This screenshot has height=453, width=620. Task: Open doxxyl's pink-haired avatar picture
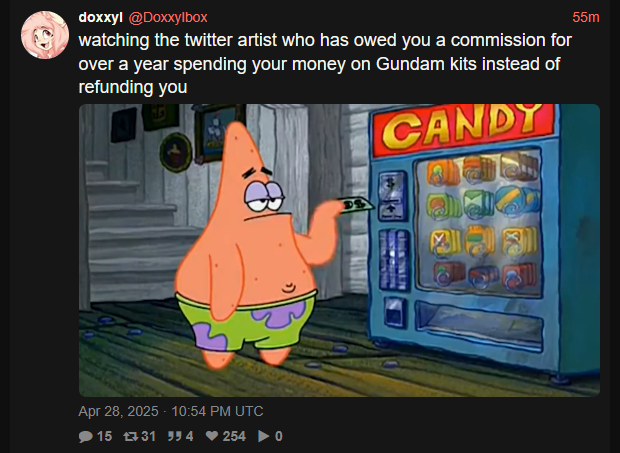tap(45, 35)
